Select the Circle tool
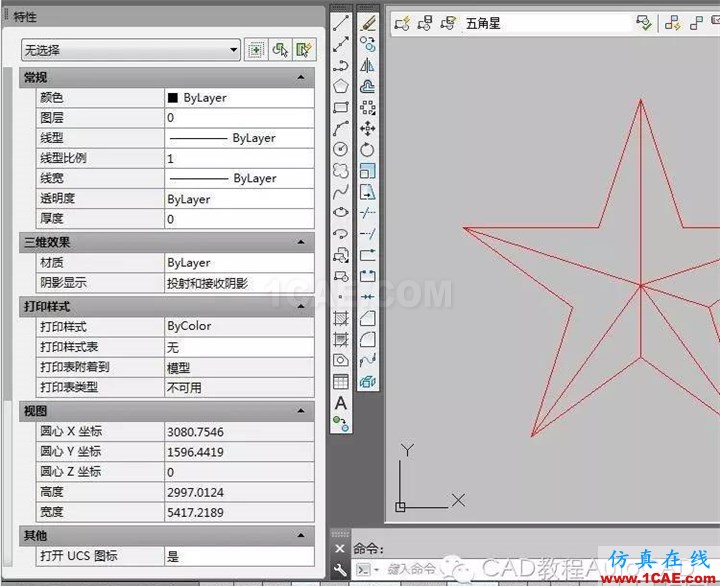Viewport: 720px width, 586px height. (x=341, y=149)
